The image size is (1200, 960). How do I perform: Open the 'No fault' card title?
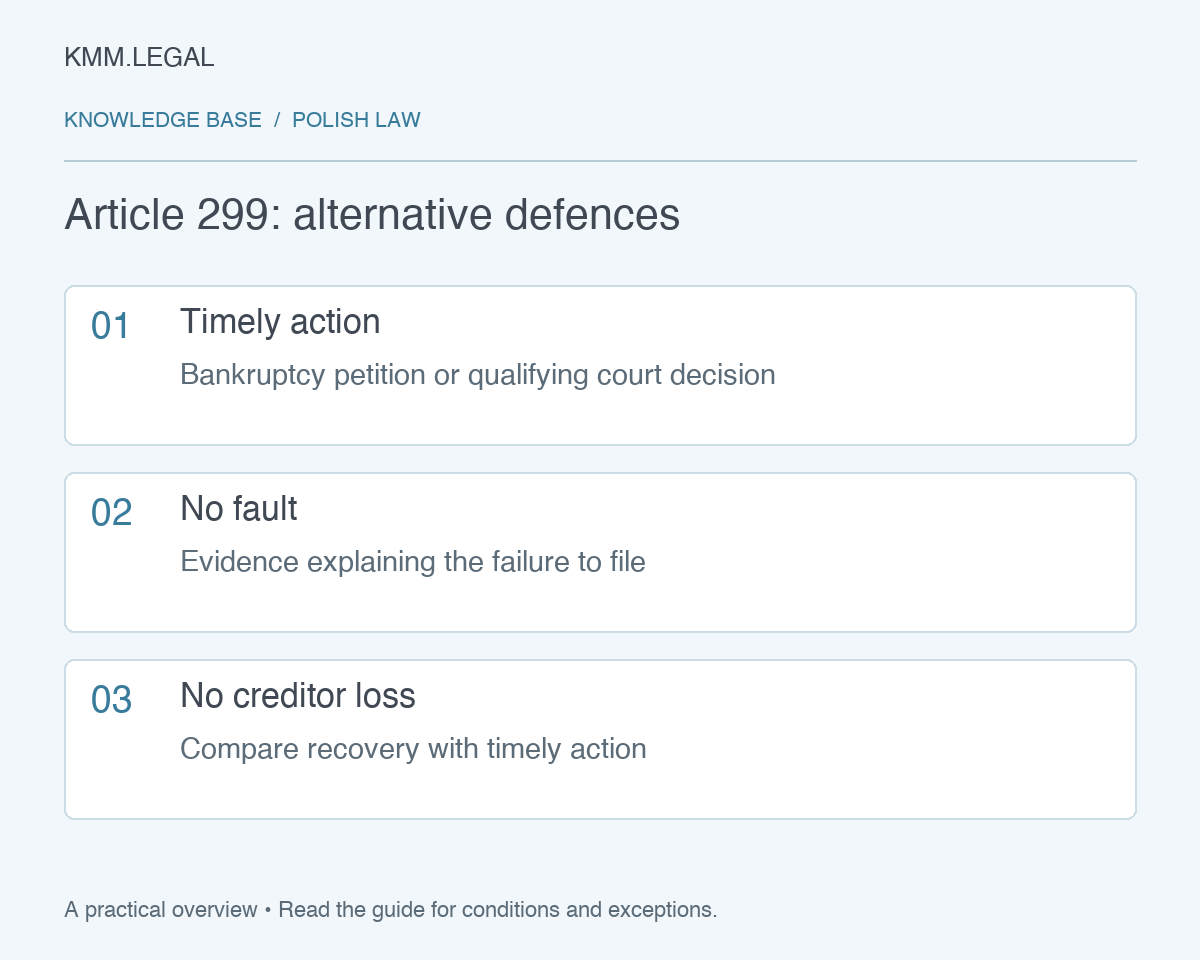coord(239,509)
